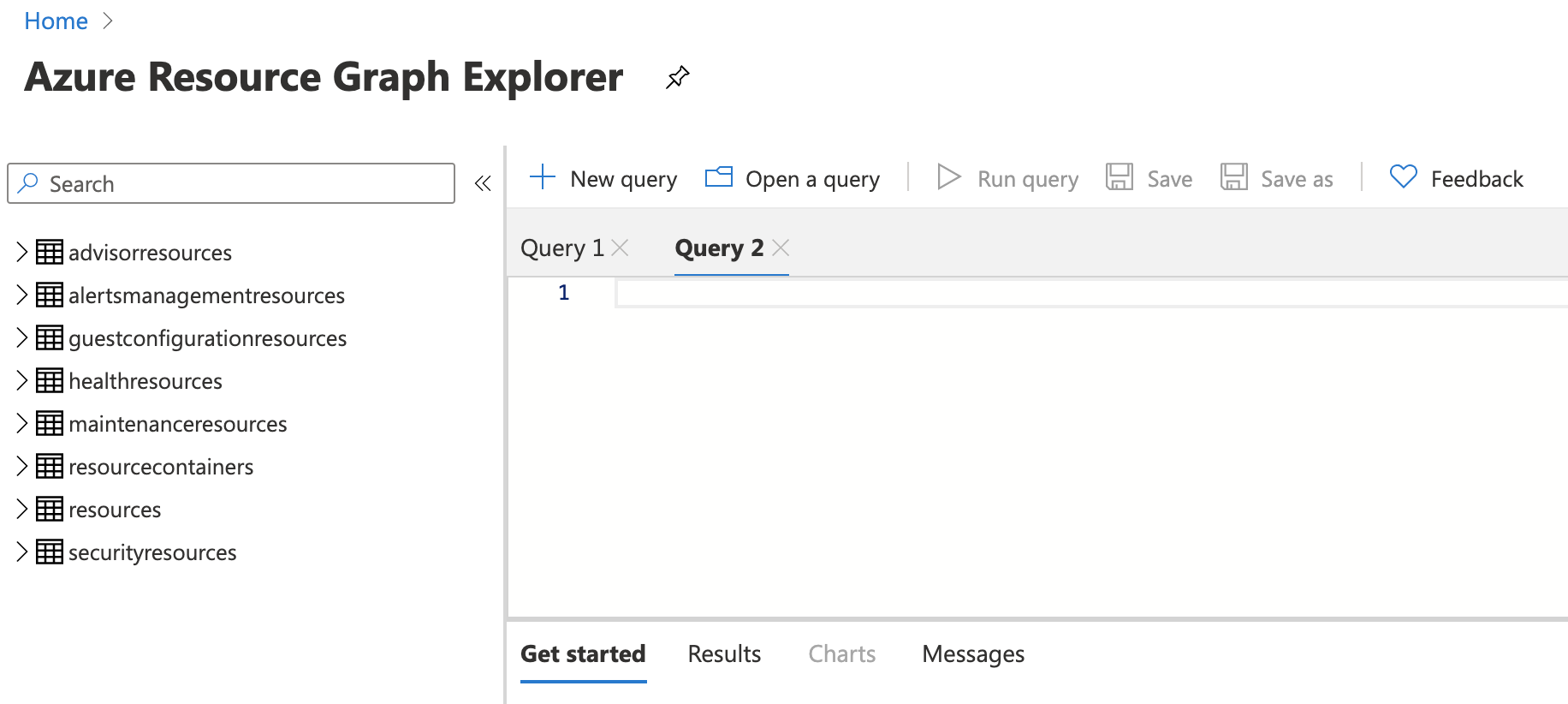1568x704 pixels.
Task: Click line 1 of the query editor
Action: point(1091,293)
